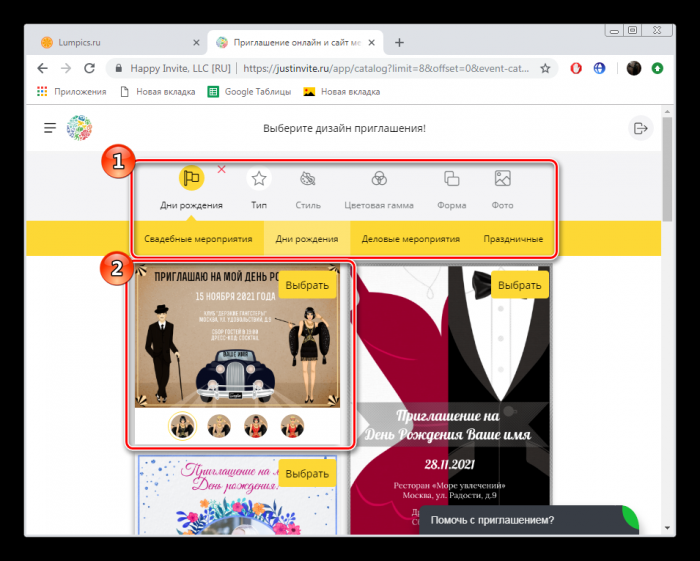Click the blue globe extension icon
Image resolution: width=700 pixels, height=561 pixels.
coord(600,68)
